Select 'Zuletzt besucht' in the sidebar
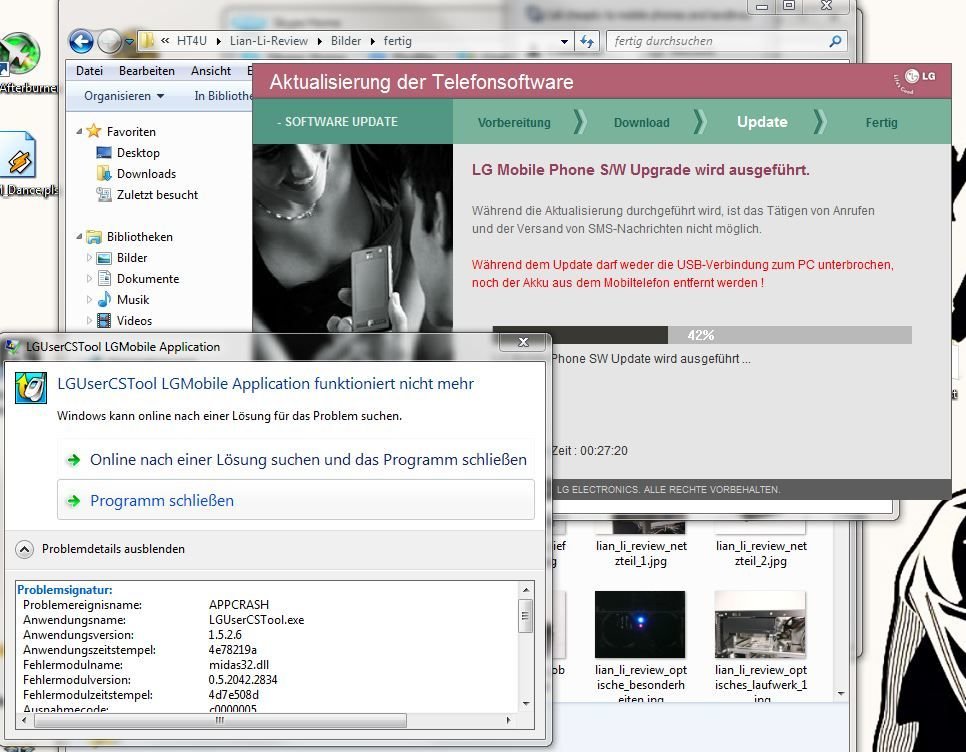 157,195
